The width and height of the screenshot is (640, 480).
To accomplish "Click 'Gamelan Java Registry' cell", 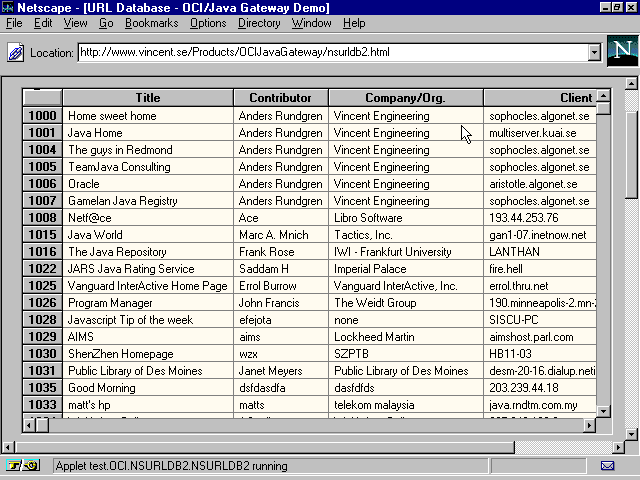I will point(148,201).
